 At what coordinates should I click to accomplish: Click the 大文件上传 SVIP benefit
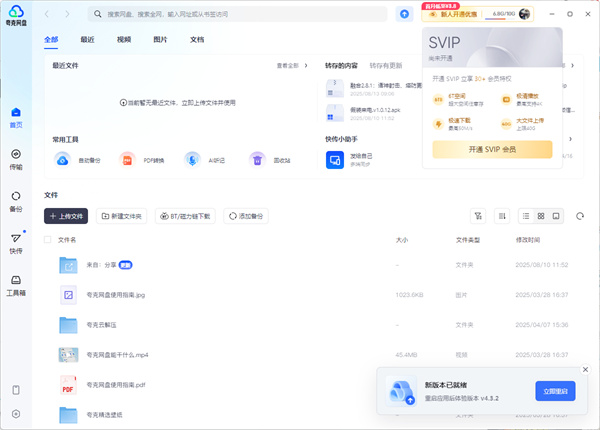(x=523, y=124)
